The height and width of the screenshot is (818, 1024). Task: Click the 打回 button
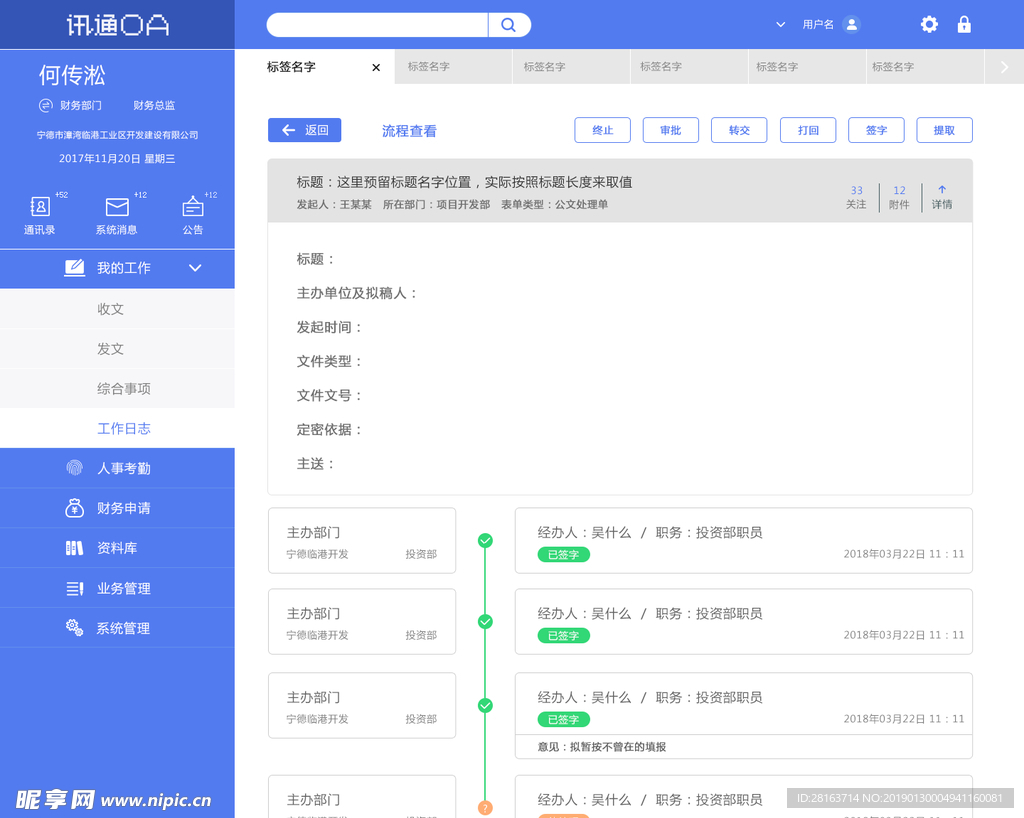pos(808,130)
